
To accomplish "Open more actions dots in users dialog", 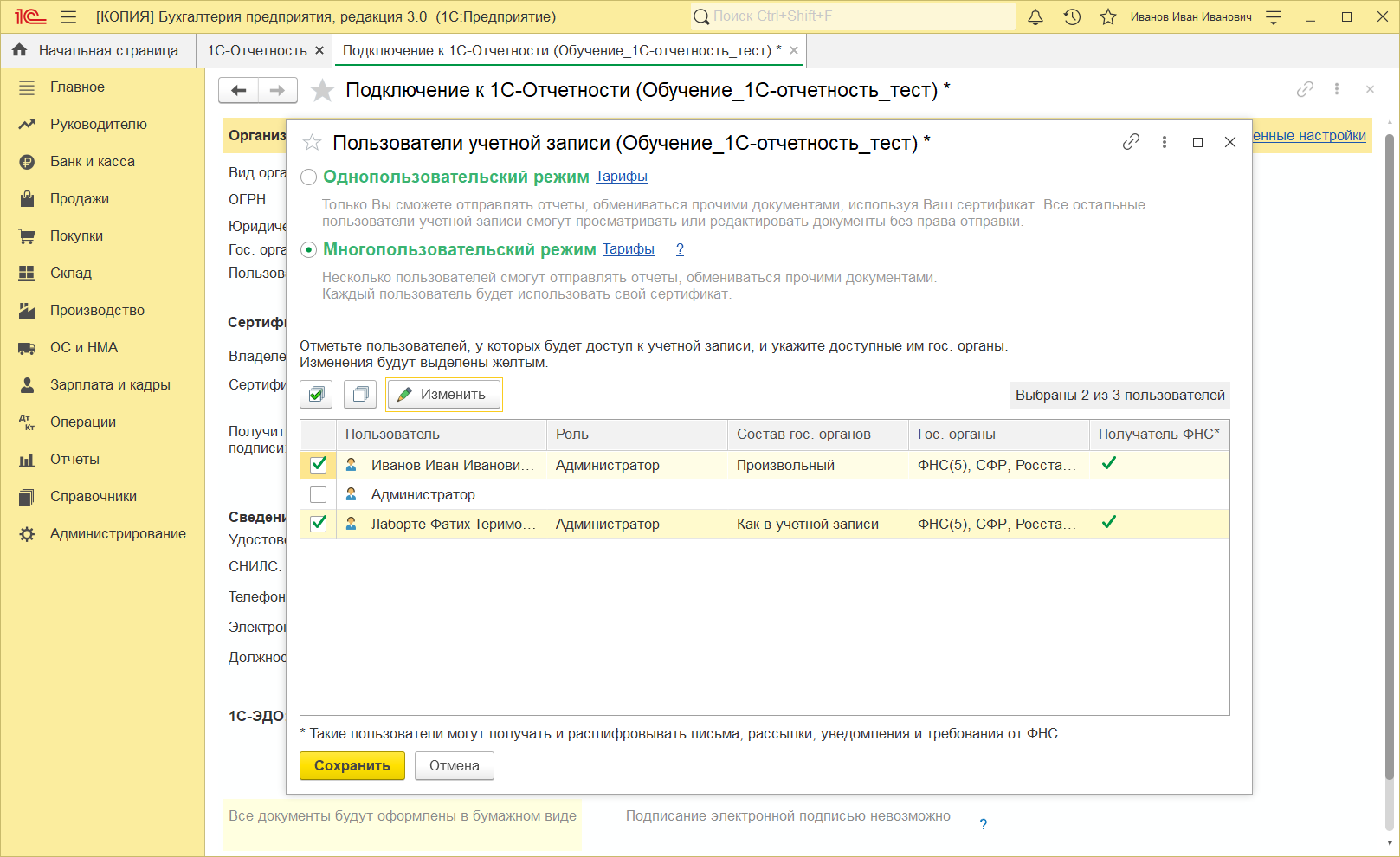I will 1165,142.
